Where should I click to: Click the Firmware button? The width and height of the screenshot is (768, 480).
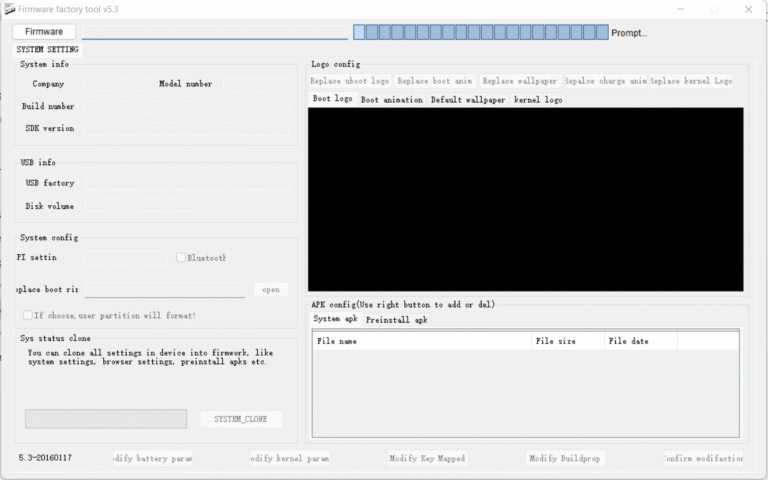[44, 32]
